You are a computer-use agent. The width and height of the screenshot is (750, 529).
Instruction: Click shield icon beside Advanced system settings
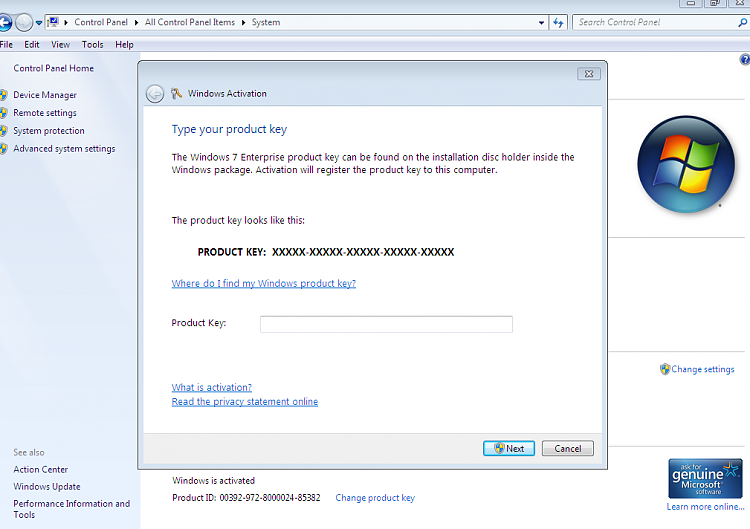click(3, 149)
